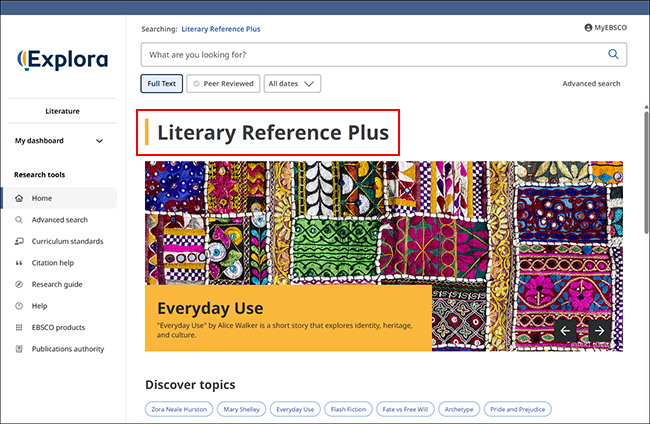Expand the My dashboard section
The width and height of the screenshot is (650, 424).
[x=59, y=141]
